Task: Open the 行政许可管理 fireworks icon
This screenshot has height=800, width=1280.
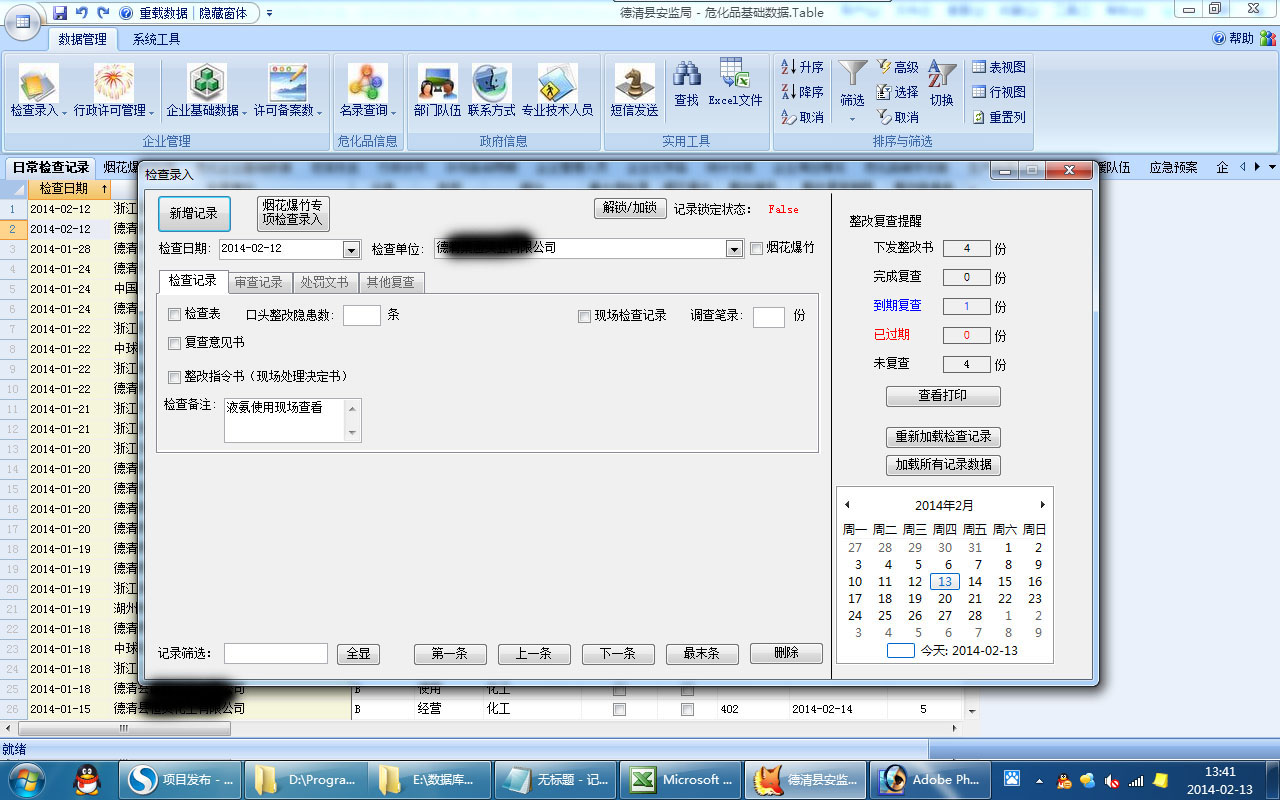Action: 113,84
